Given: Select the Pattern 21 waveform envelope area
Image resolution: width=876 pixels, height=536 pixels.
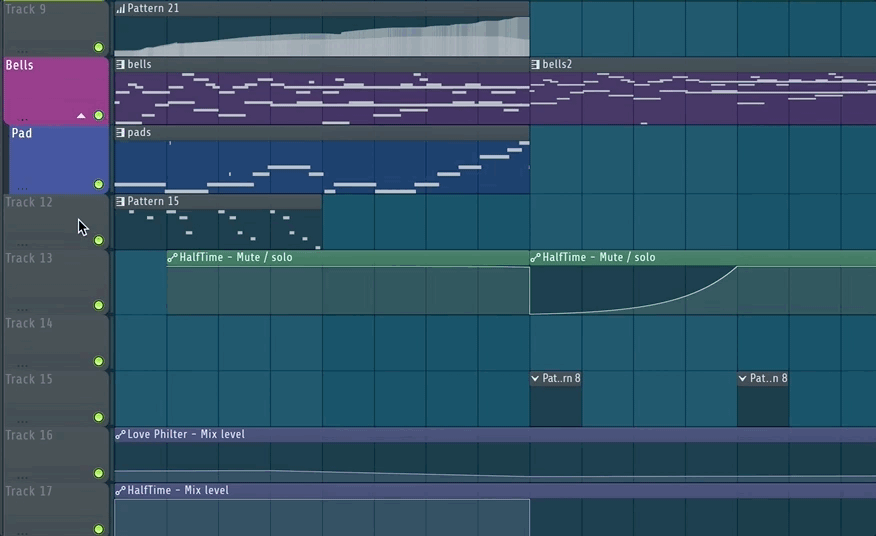Looking at the screenshot, I should [x=322, y=36].
